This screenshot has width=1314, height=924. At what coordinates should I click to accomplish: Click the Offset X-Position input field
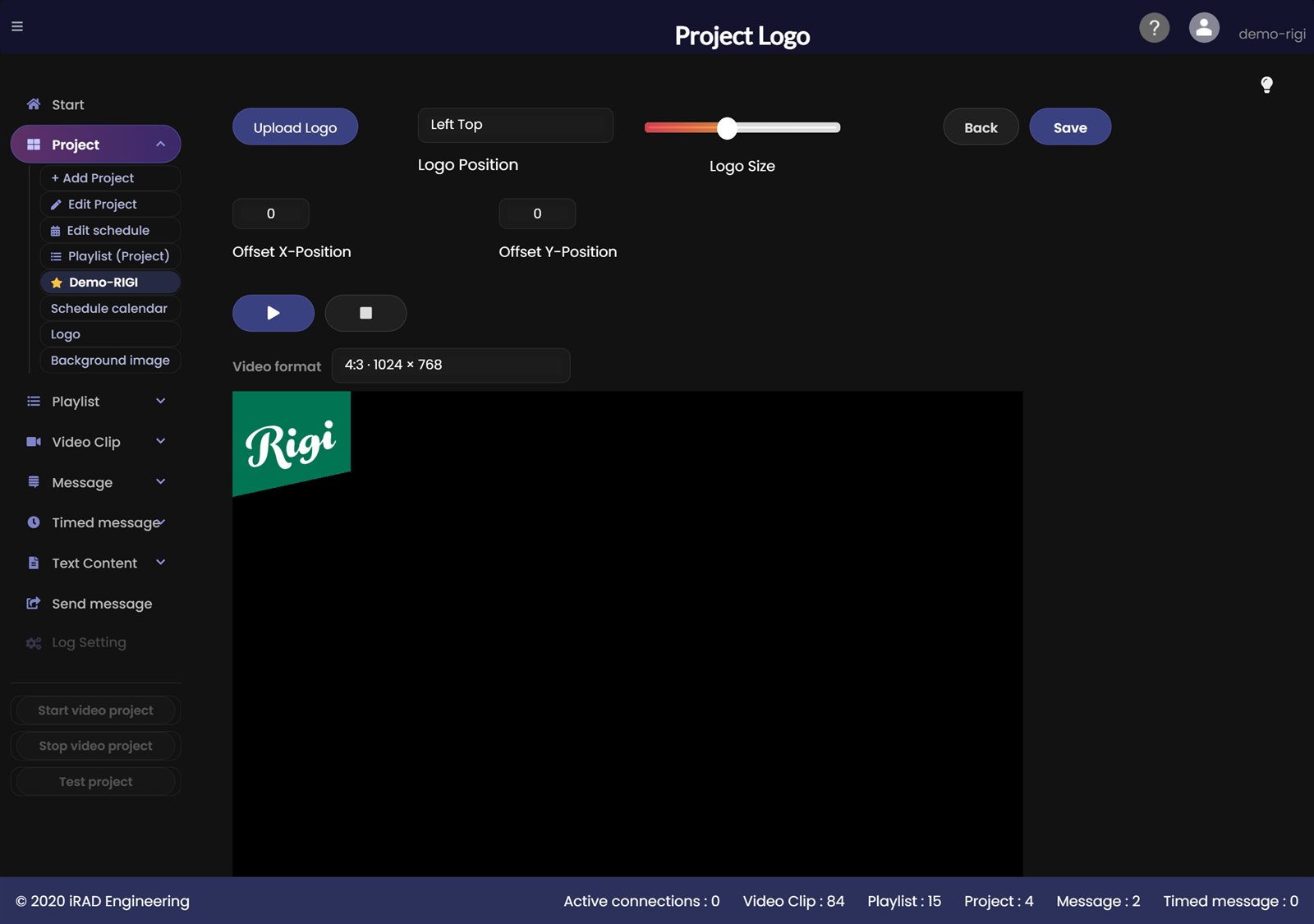[271, 214]
